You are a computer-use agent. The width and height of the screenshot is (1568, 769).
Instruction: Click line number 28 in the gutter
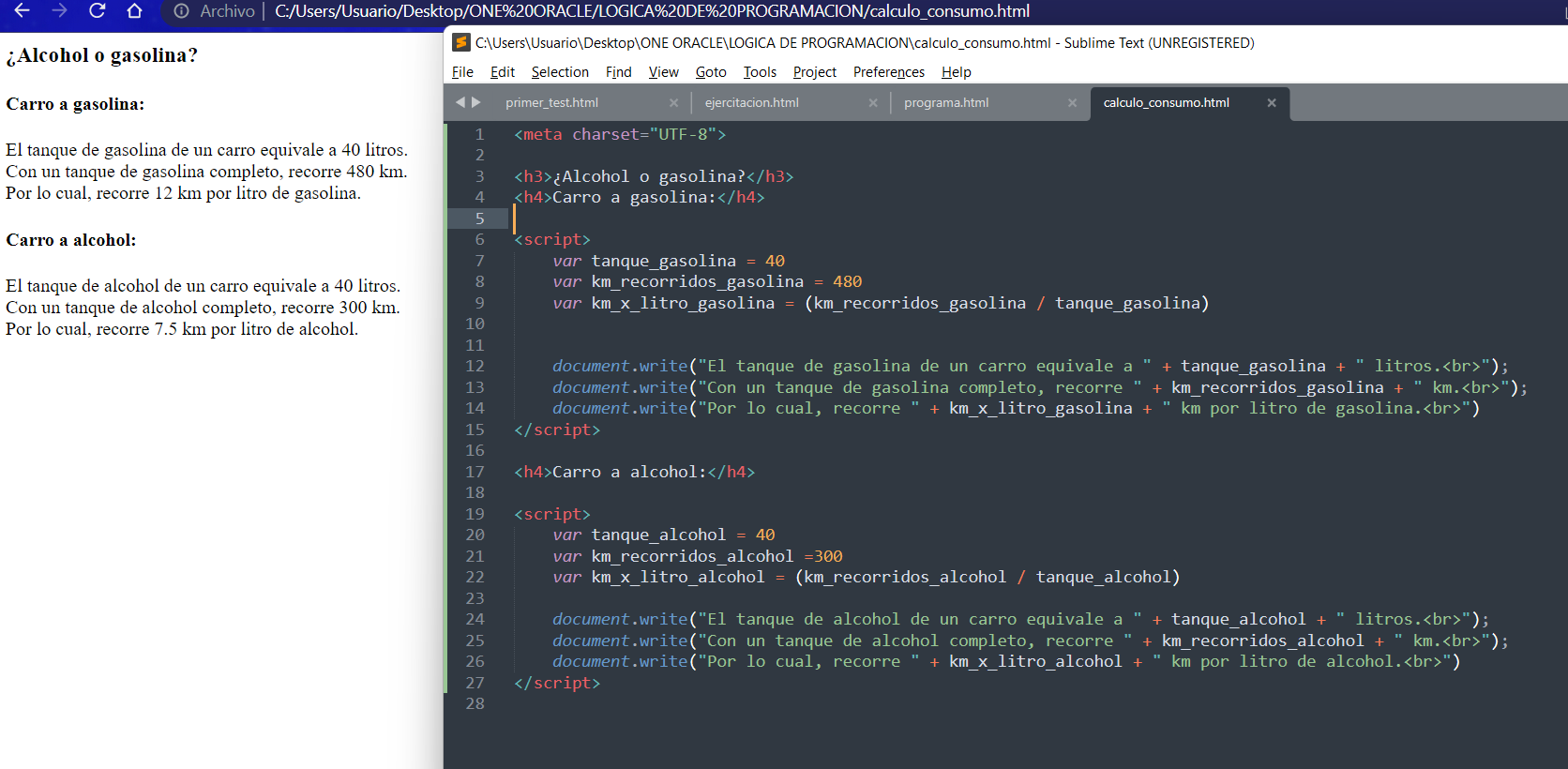(475, 703)
